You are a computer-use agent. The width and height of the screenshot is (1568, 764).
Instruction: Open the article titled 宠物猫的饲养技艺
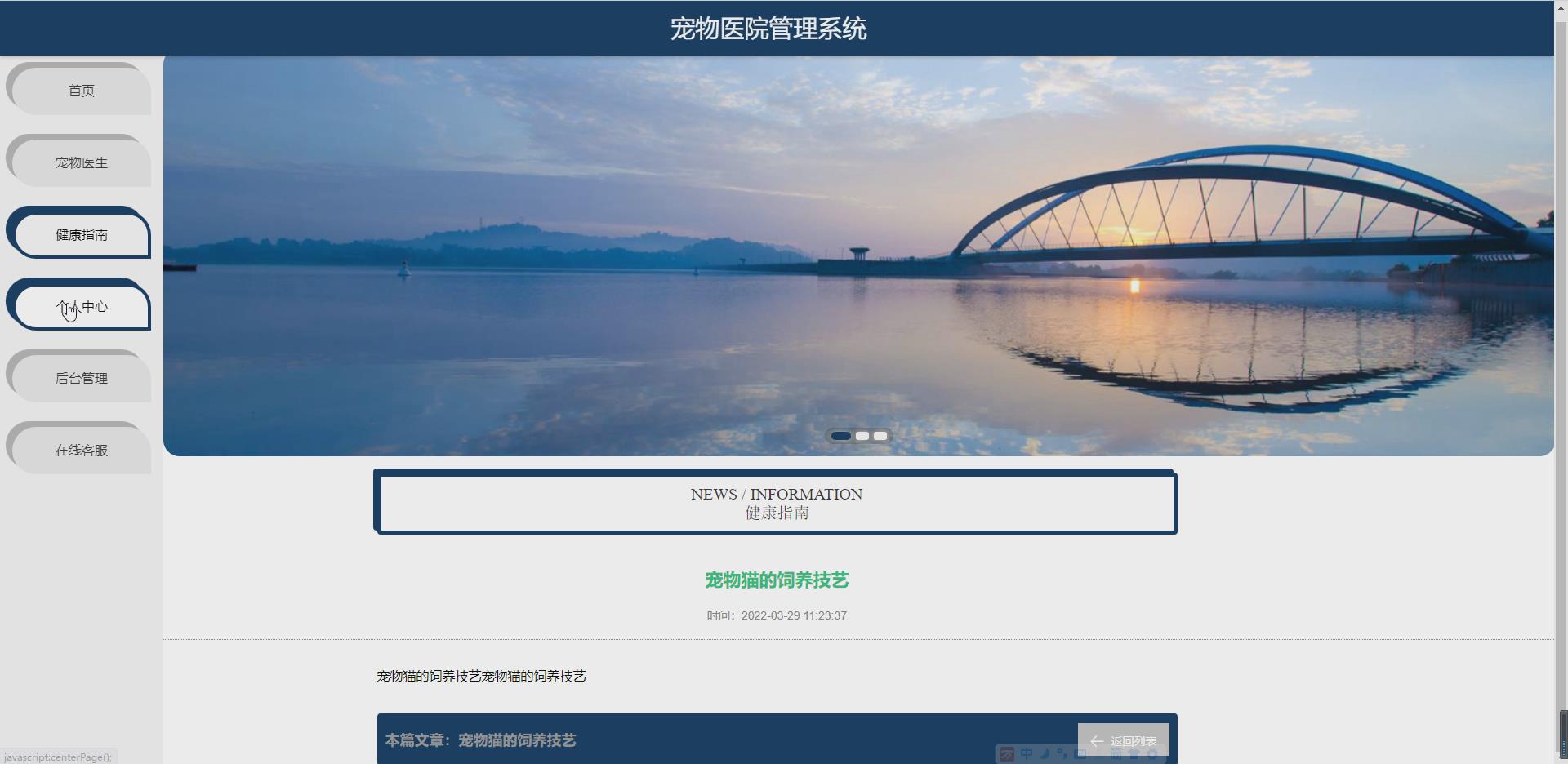(775, 580)
